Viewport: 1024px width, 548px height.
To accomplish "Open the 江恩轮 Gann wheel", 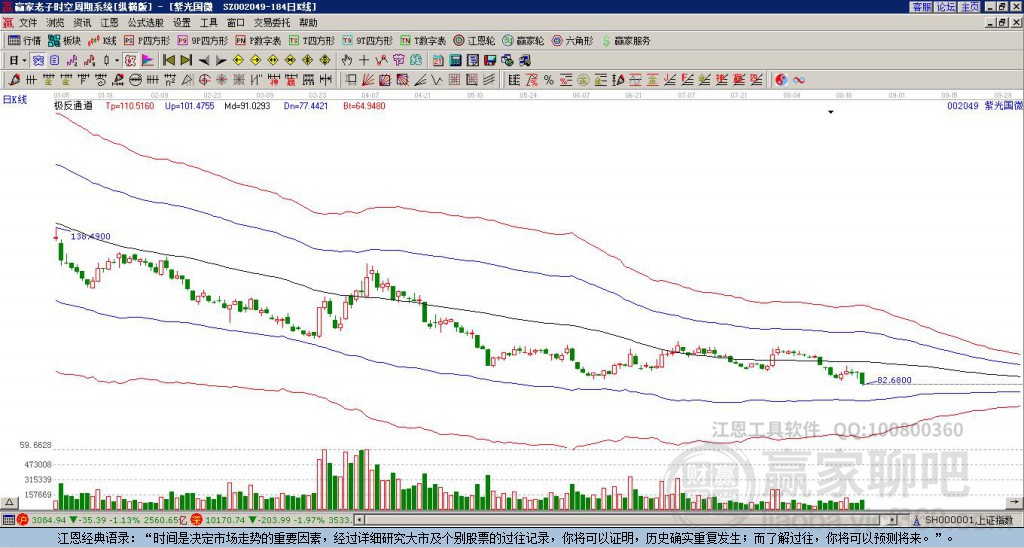I will tap(474, 40).
